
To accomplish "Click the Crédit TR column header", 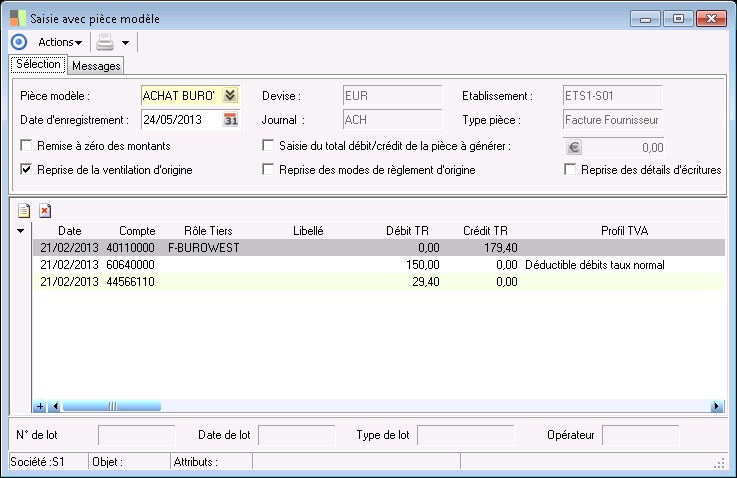I will coord(485,231).
